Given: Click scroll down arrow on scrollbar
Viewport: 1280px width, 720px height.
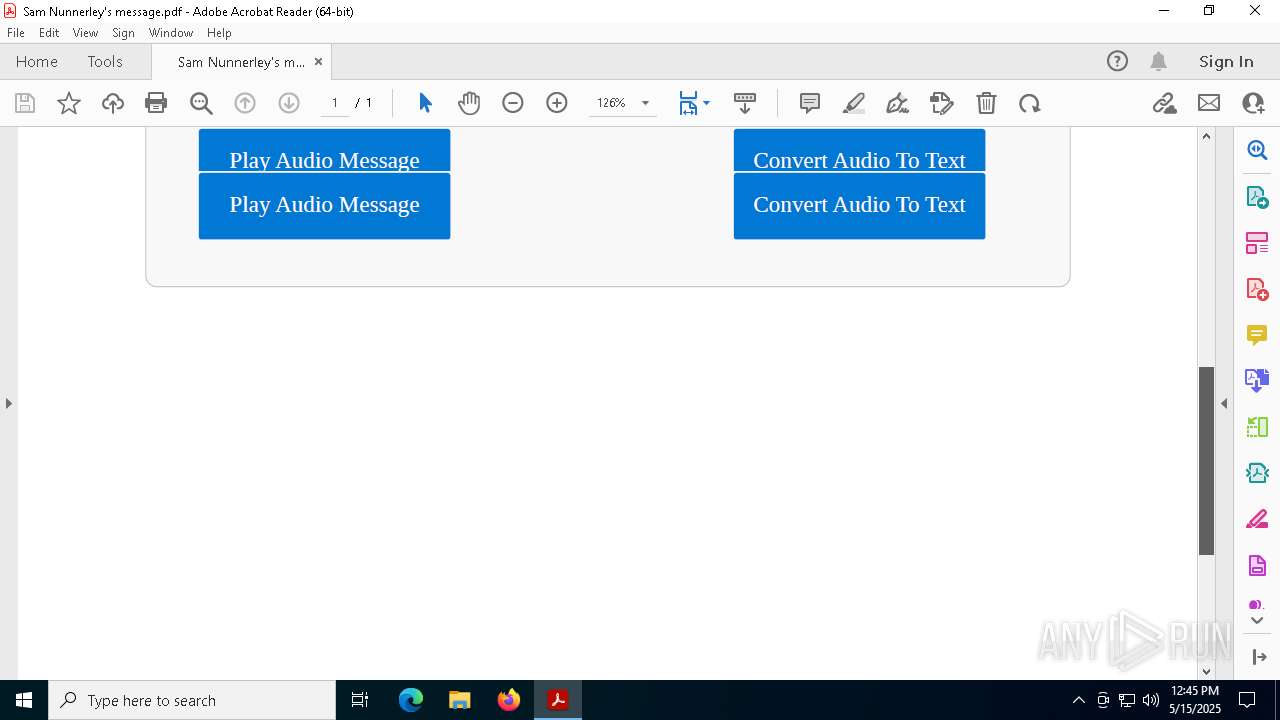Looking at the screenshot, I should coord(1206,671).
